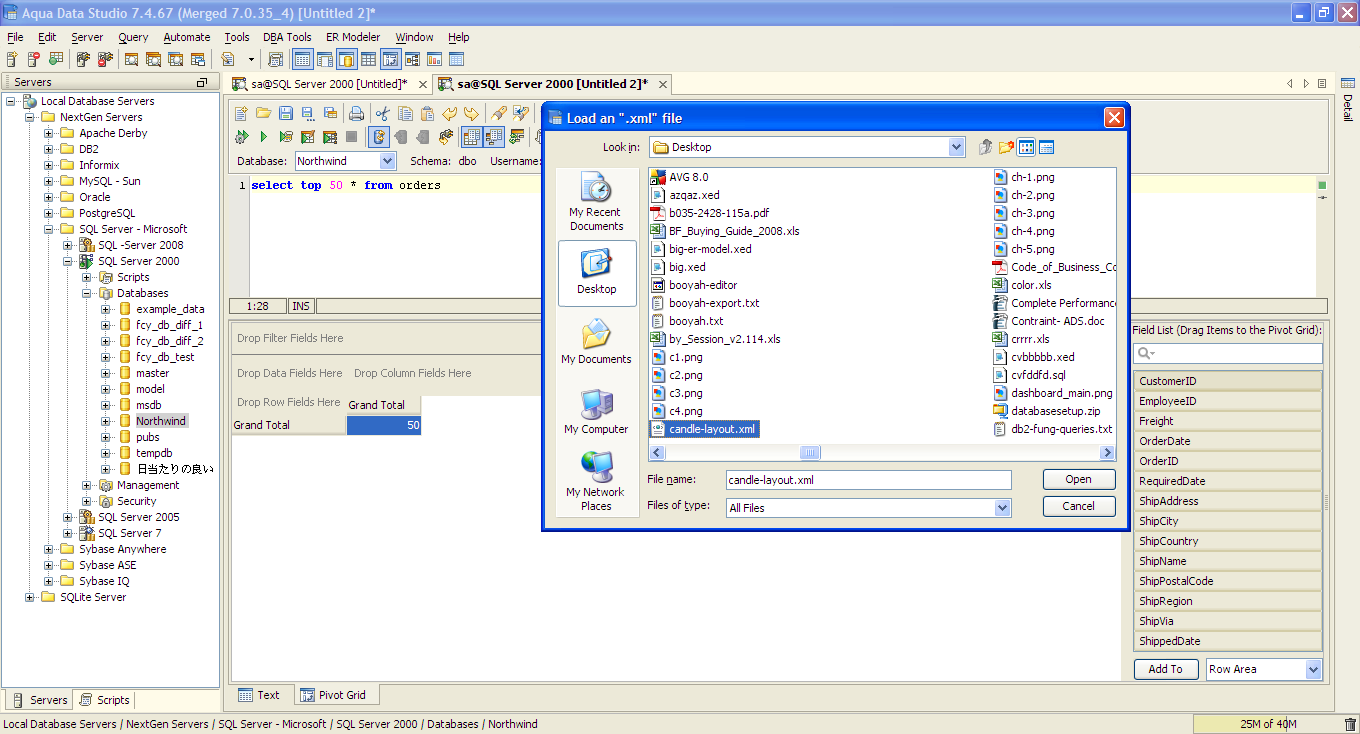This screenshot has width=1360, height=734.
Task: Toggle the first highlighted grid panel icon in main toolbar
Action: click(x=302, y=59)
